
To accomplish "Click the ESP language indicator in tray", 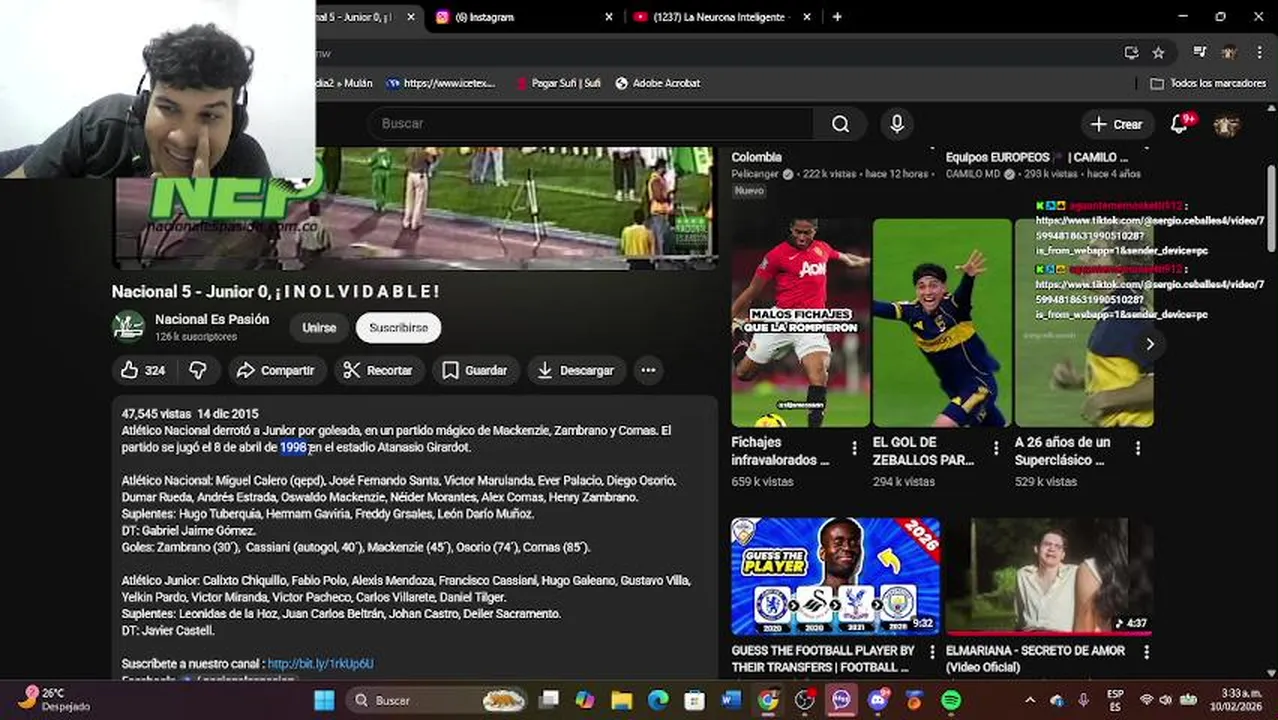I will coord(1115,700).
